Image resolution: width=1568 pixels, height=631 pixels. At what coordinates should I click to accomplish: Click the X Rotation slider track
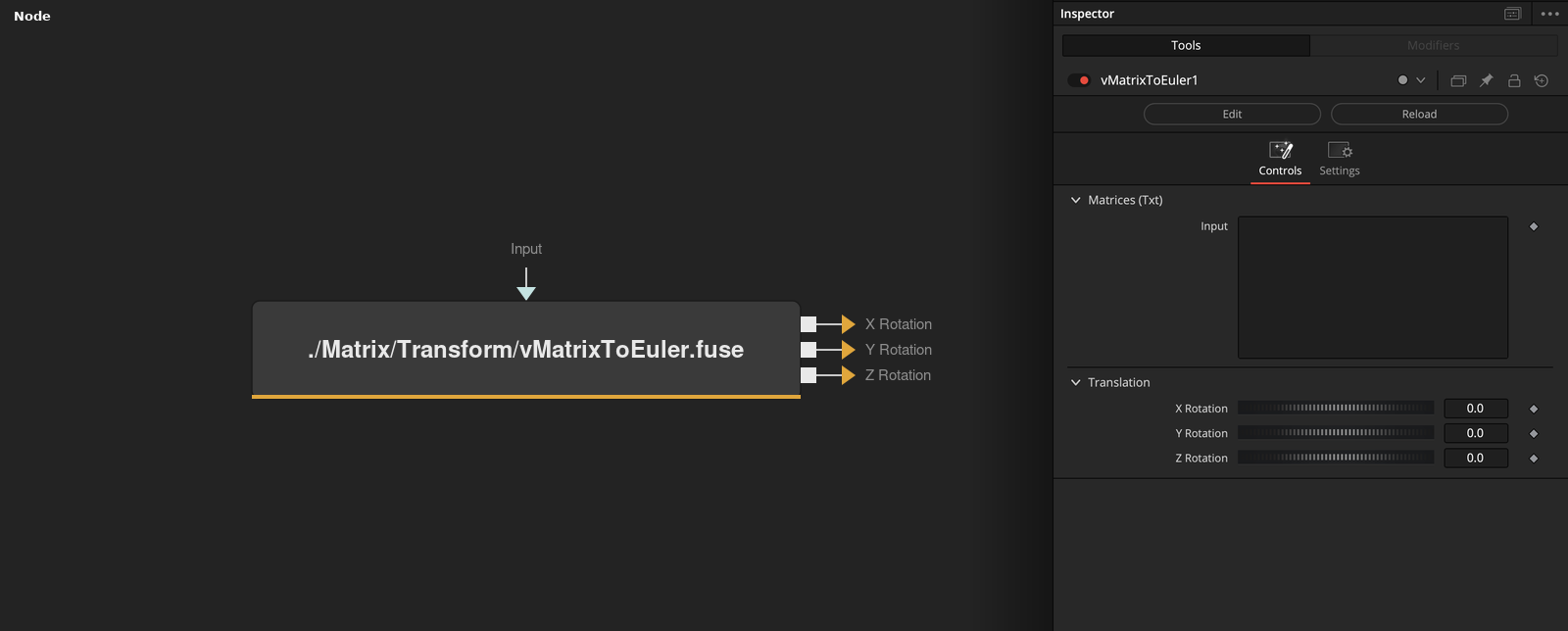pos(1336,408)
